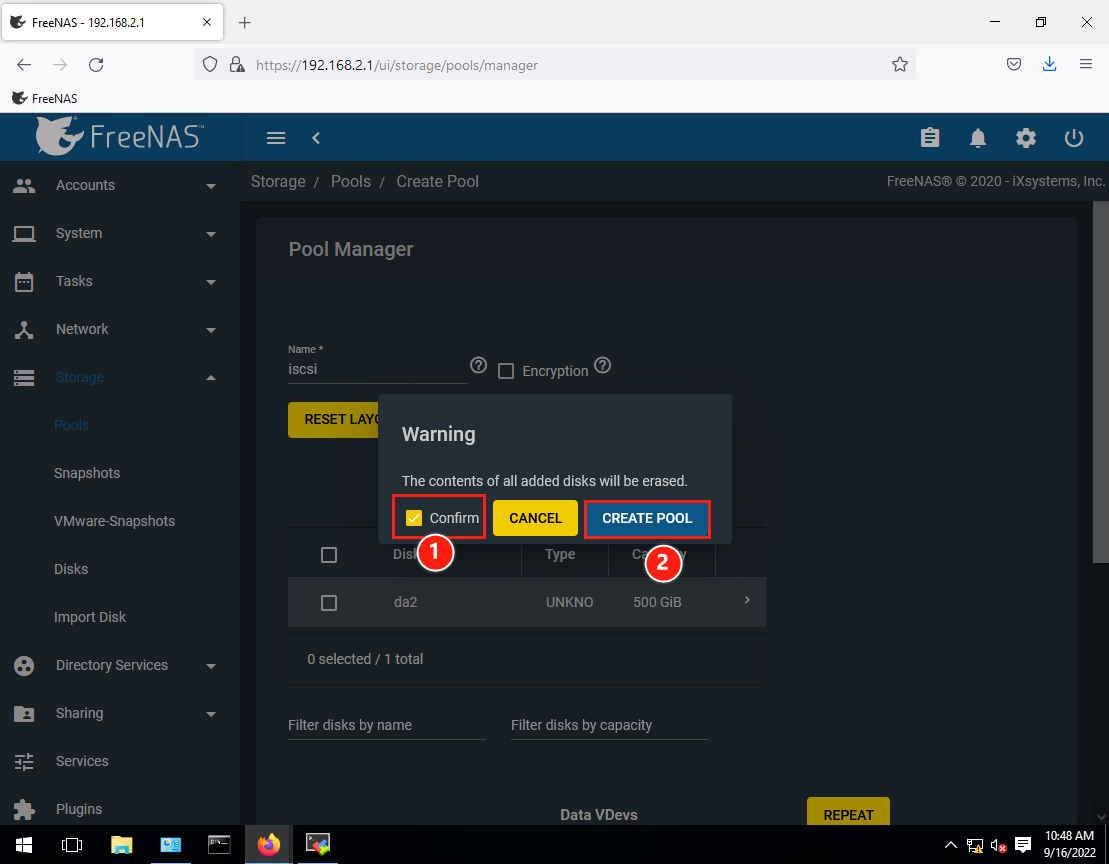
Task: Click the REPEAT button
Action: click(x=848, y=813)
